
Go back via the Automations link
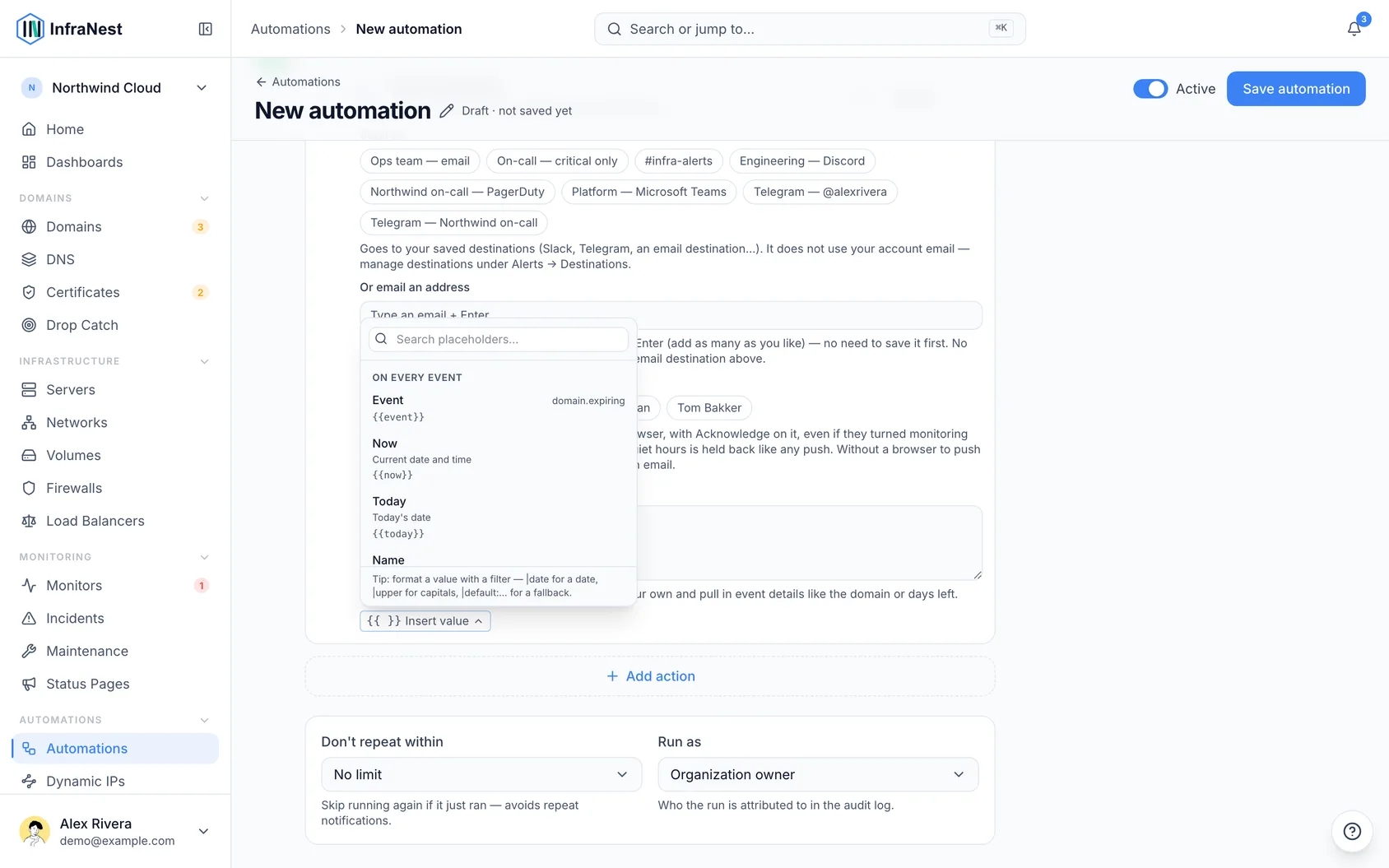pos(298,81)
